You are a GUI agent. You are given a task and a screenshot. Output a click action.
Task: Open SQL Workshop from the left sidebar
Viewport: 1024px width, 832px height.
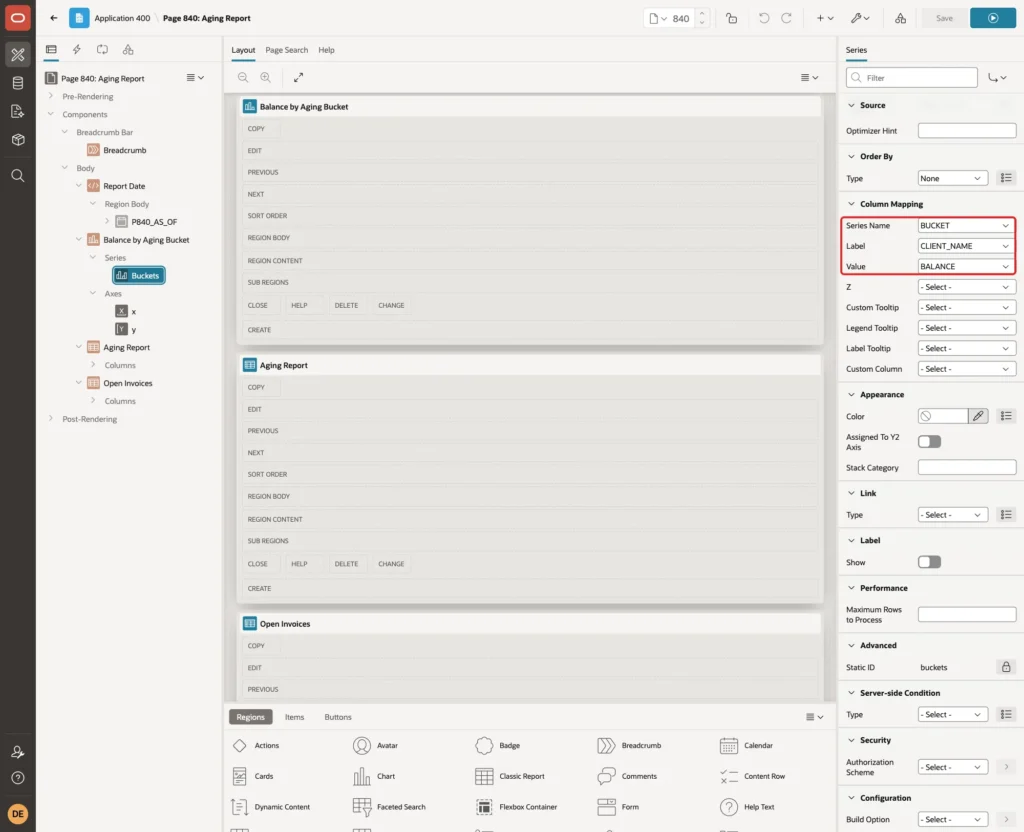pos(18,83)
